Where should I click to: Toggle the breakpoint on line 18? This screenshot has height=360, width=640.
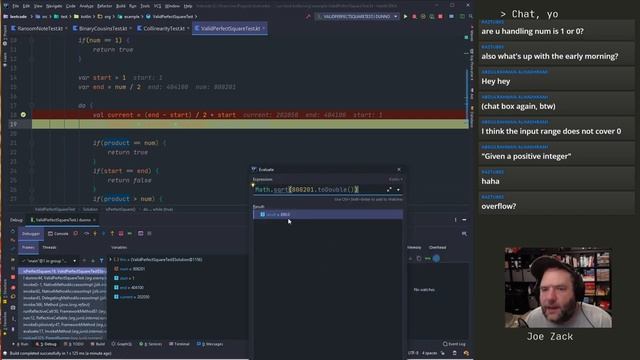pos(23,115)
